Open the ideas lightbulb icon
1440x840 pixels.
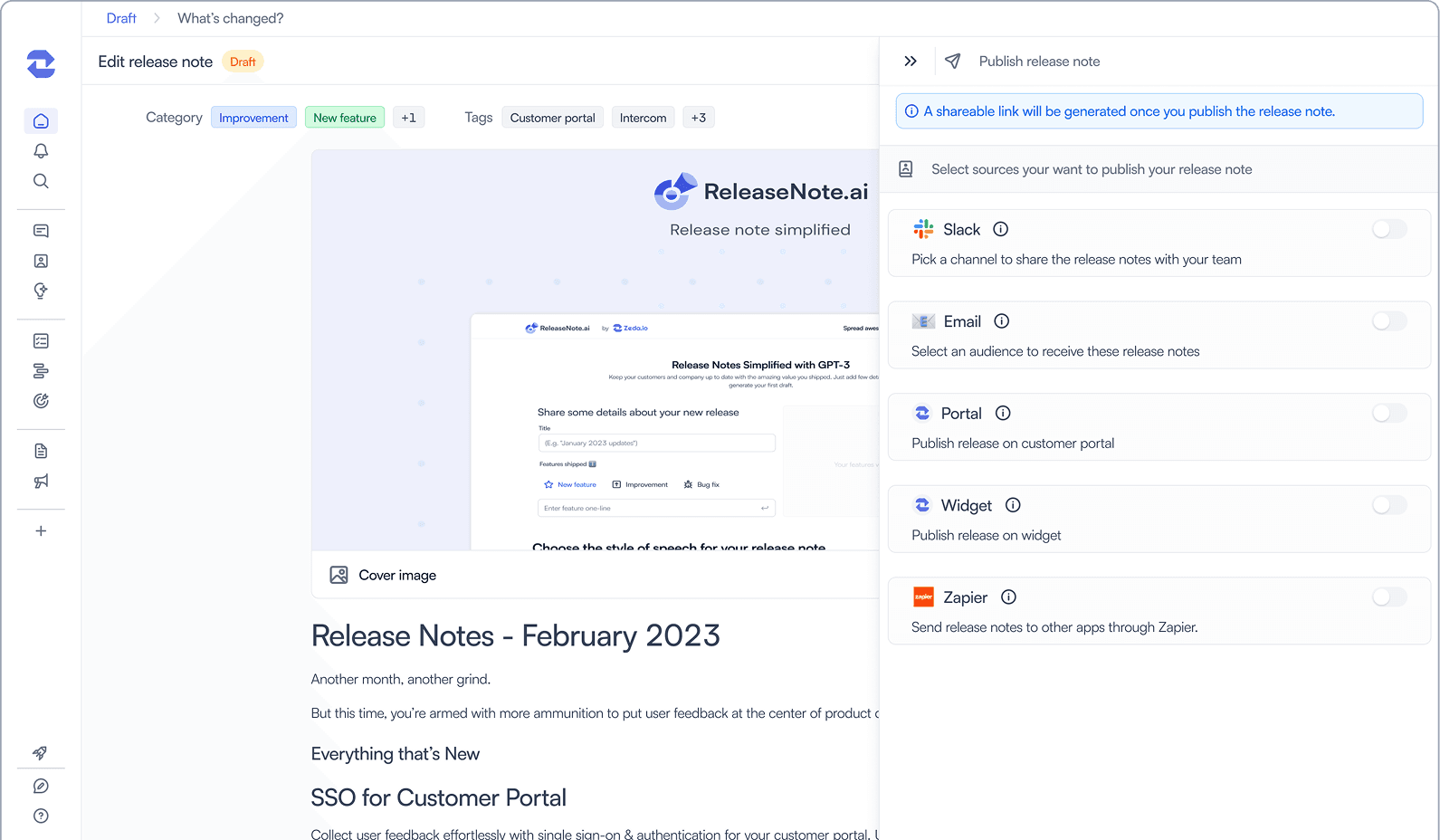point(41,291)
